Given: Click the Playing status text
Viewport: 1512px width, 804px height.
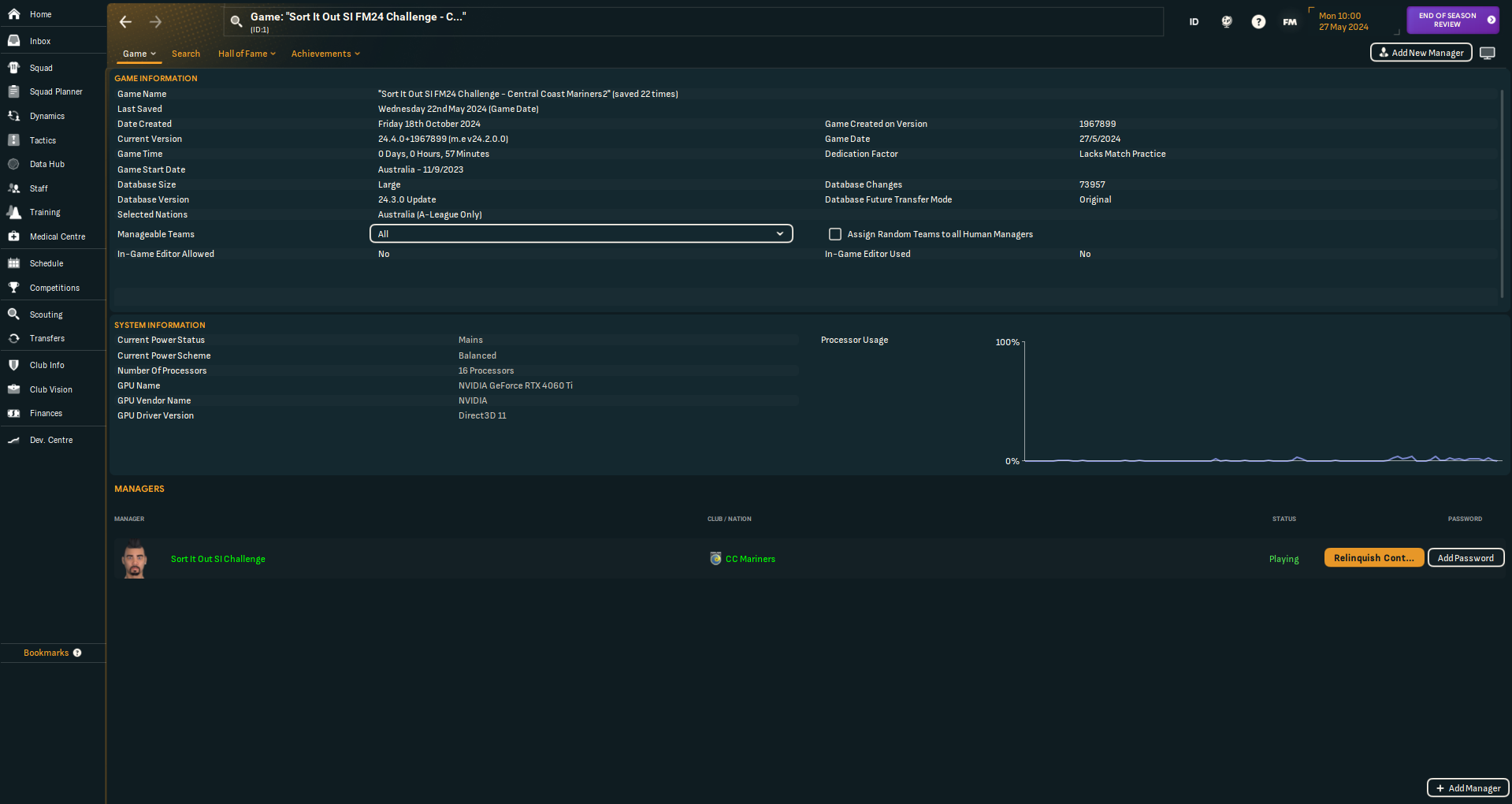Looking at the screenshot, I should 1284,559.
